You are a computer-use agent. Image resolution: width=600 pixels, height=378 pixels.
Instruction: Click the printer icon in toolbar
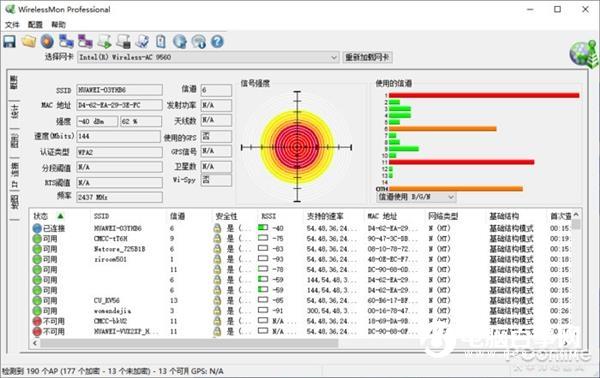point(123,41)
